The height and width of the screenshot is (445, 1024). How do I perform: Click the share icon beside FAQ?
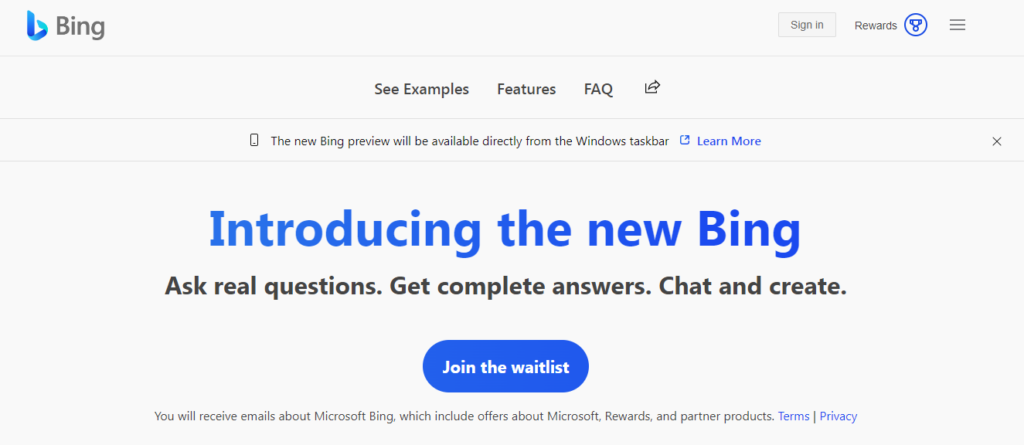652,88
